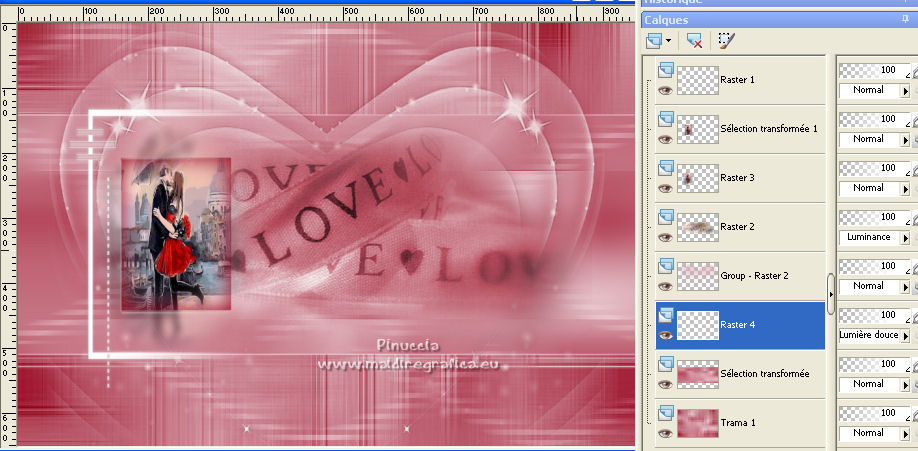Screen dimensions: 918x451
Task: Click the layers panel splitter arrow handle
Action: [x=831, y=294]
